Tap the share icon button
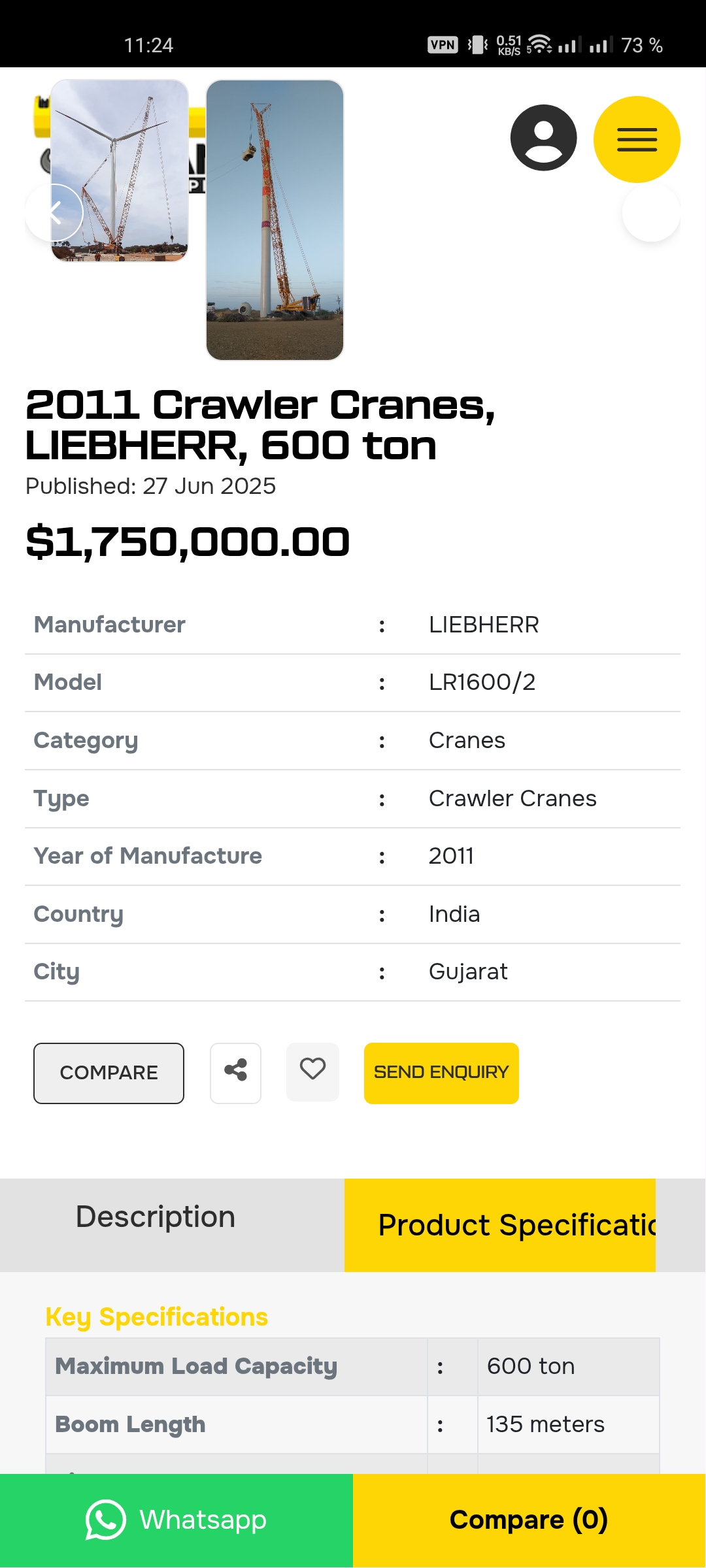The width and height of the screenshot is (706, 1568). 235,1073
